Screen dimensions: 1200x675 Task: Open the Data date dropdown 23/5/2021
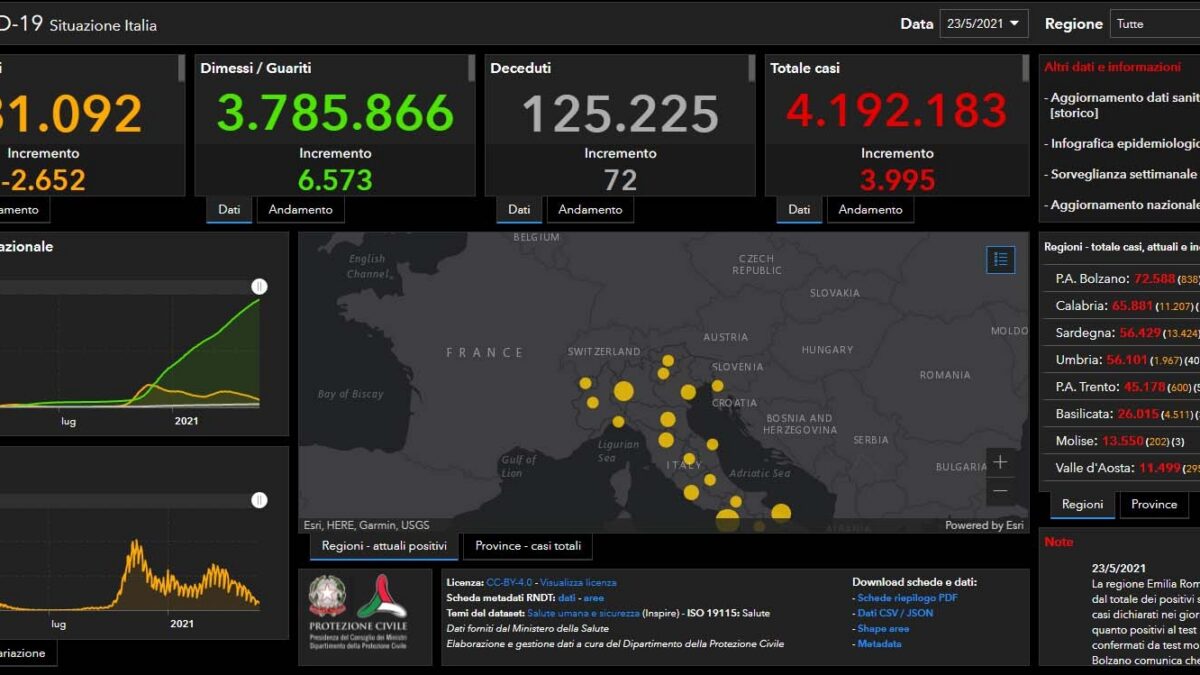pyautogui.click(x=984, y=23)
